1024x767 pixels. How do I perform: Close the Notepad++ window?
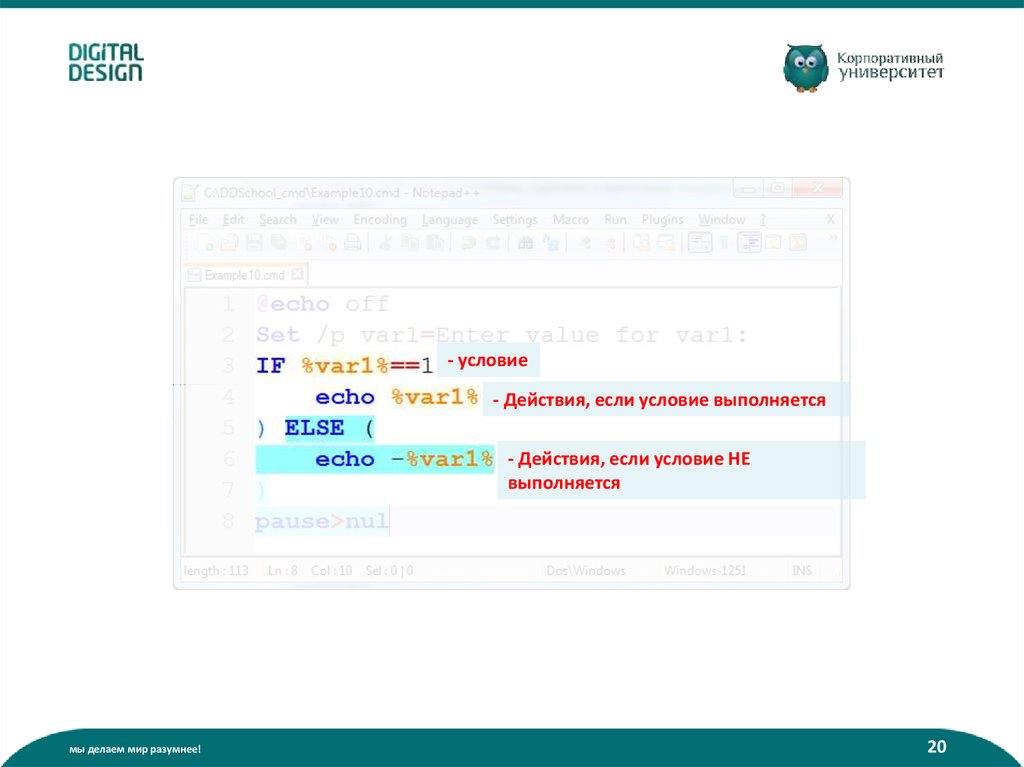point(818,188)
